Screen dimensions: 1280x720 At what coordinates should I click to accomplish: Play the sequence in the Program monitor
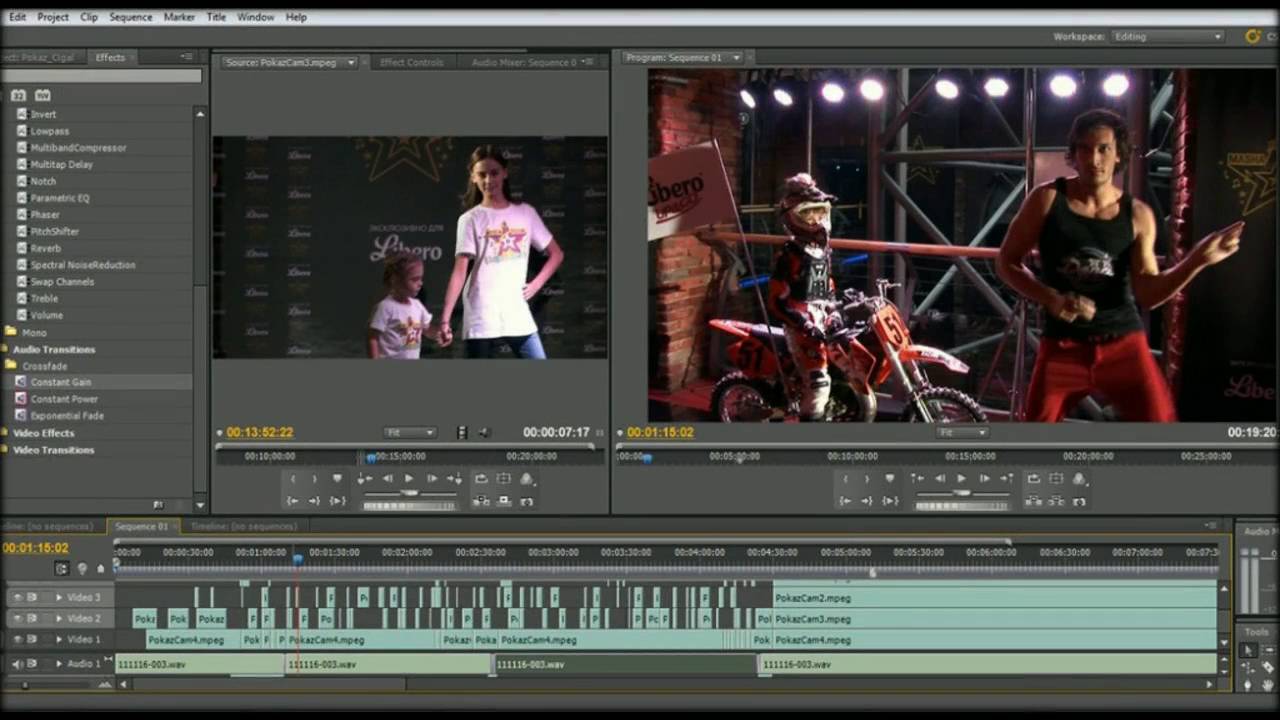pyautogui.click(x=962, y=479)
